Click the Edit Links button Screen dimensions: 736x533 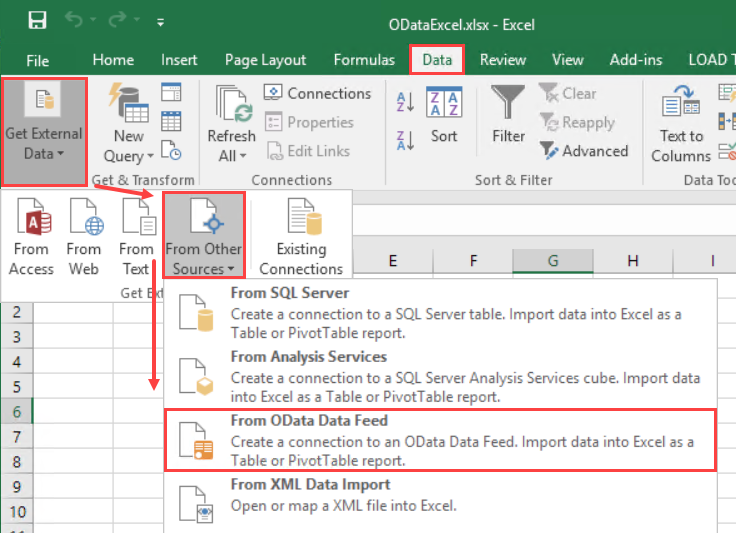click(308, 151)
